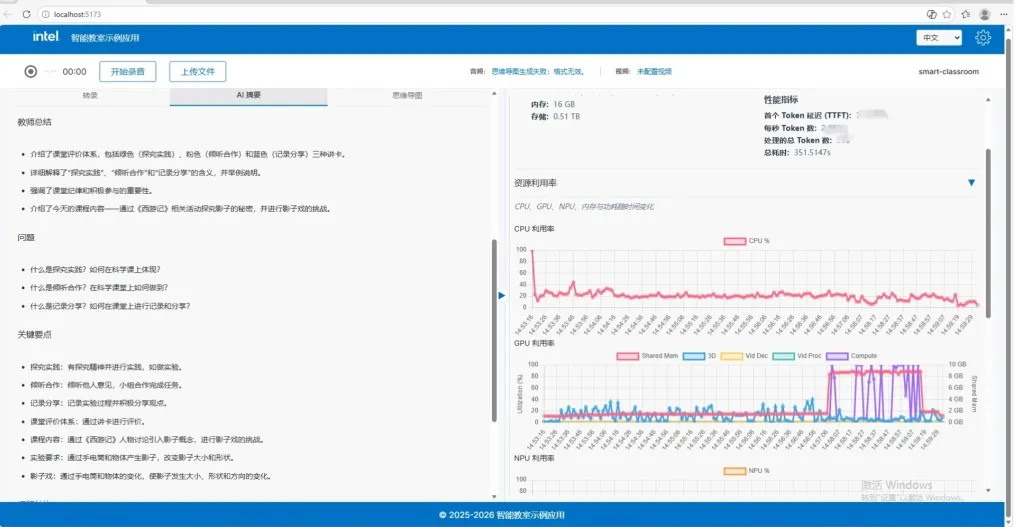This screenshot has width=1016, height=527.
Task: Click the 上传文件 button
Action: point(198,71)
